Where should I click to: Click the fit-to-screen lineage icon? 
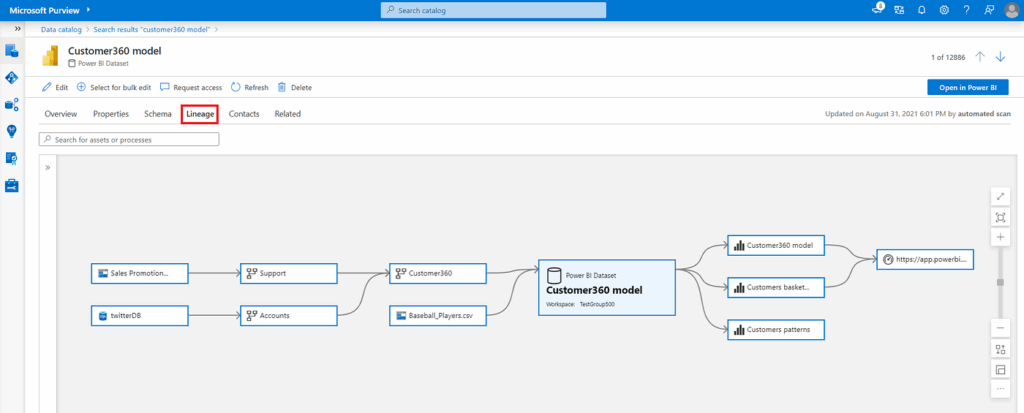pos(999,217)
